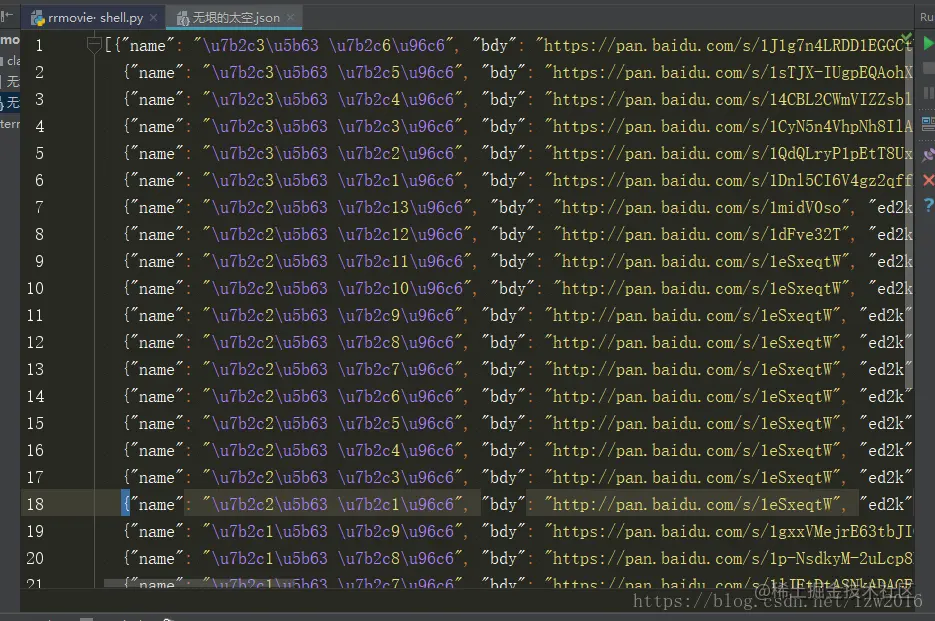Viewport: 935px width, 621px height.
Task: Click the URL containing 1sTJX-IUgpEQAoh
Action: (728, 73)
